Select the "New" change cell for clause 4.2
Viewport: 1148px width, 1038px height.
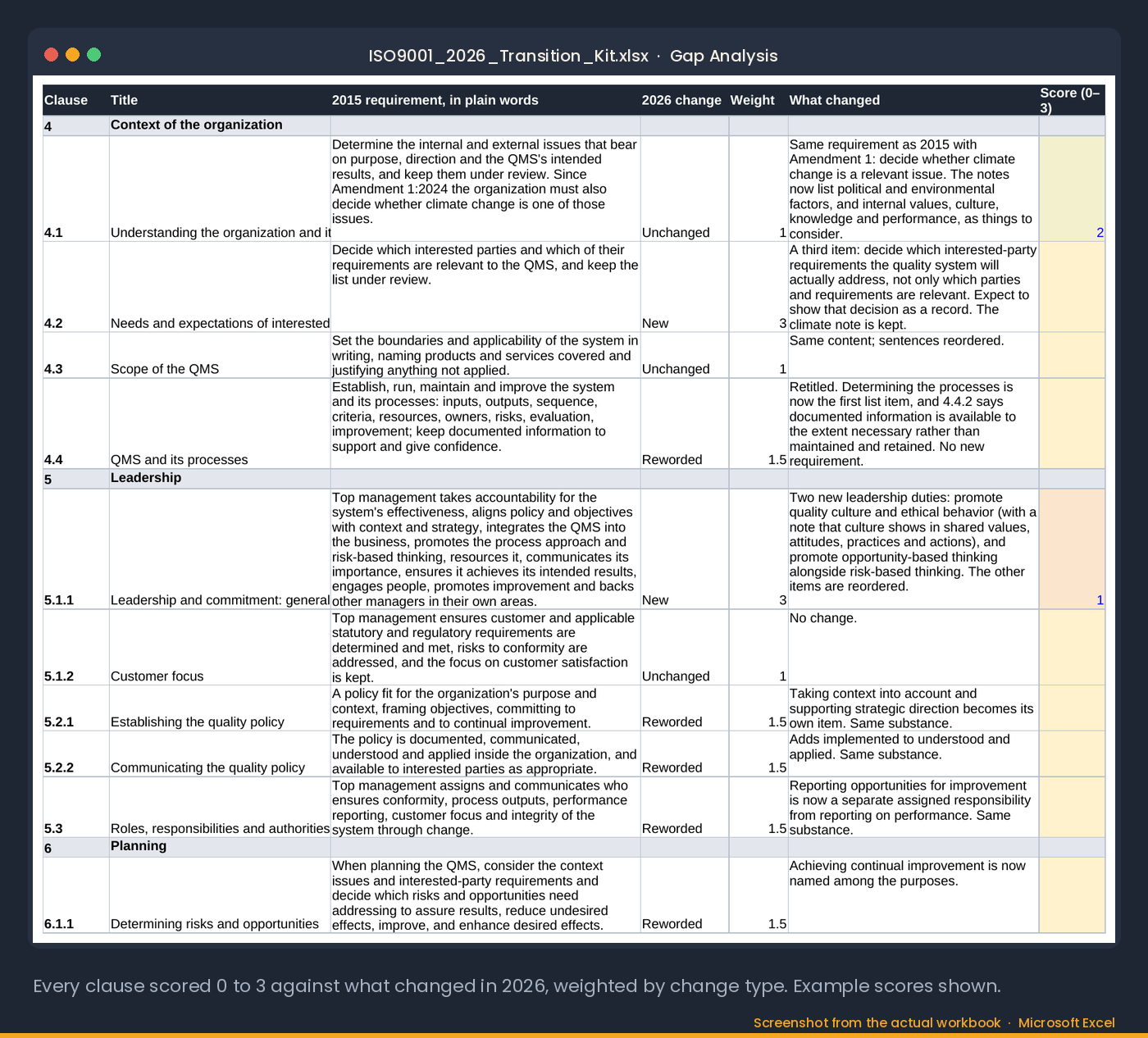(x=685, y=287)
